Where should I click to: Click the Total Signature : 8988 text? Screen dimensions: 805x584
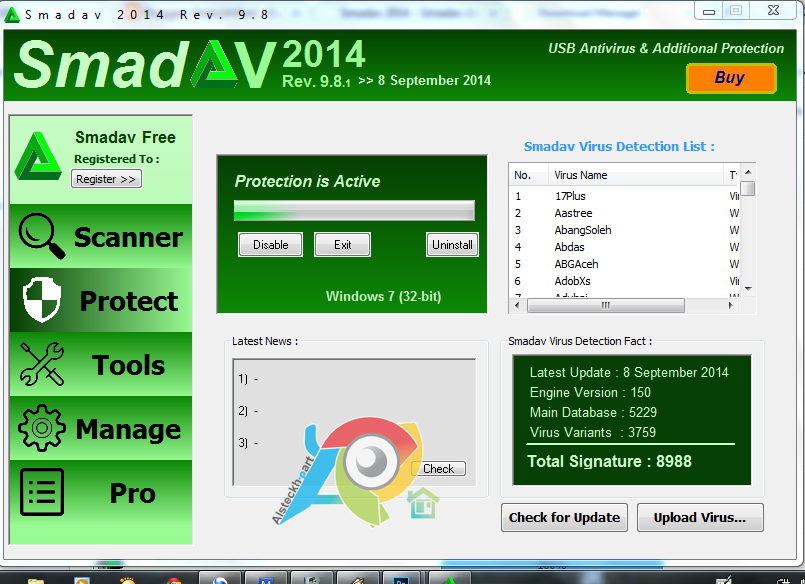[609, 461]
